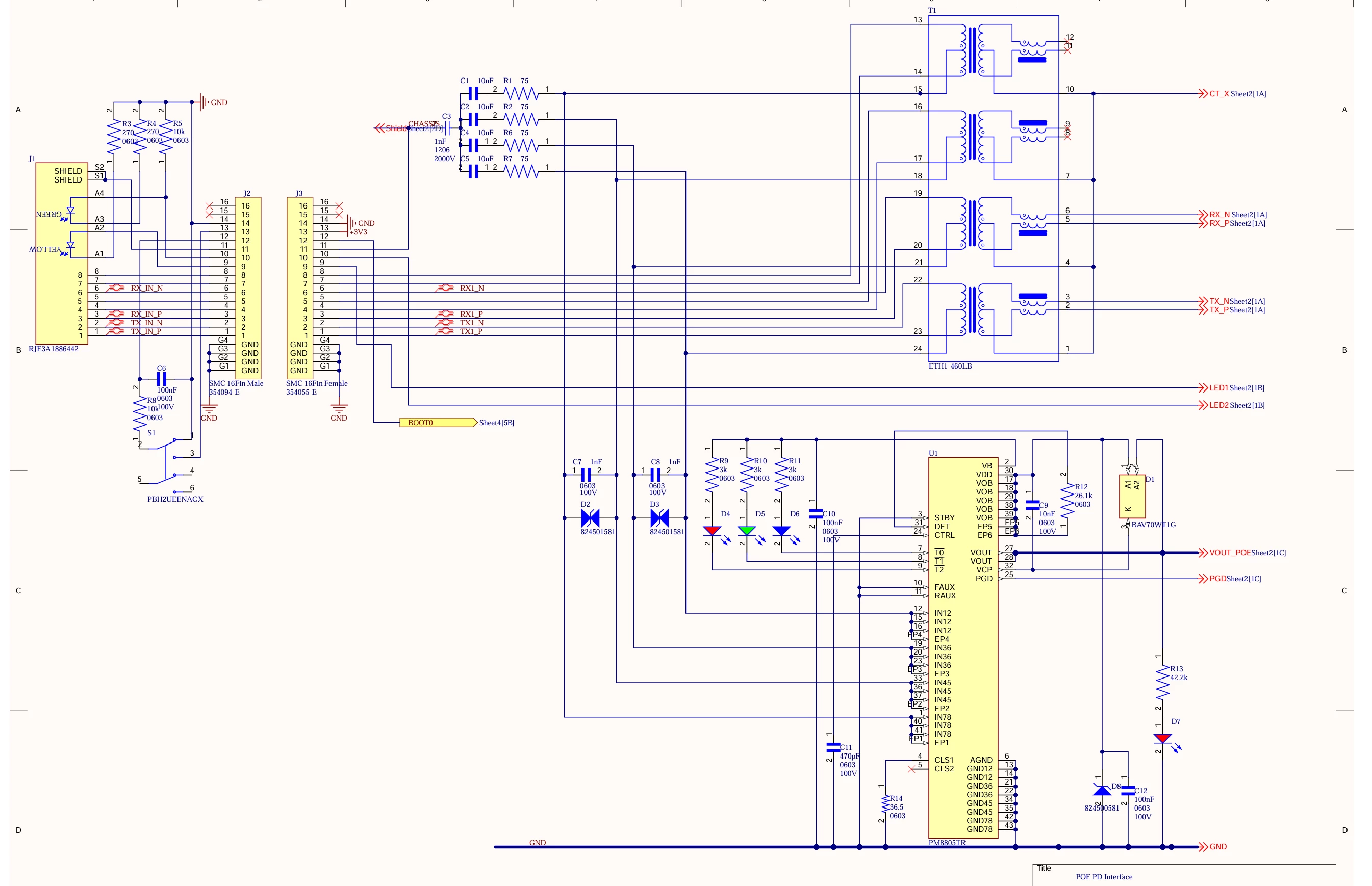Click capacitor C6 symbol
Image resolution: width=1372 pixels, height=886 pixels.
click(162, 379)
